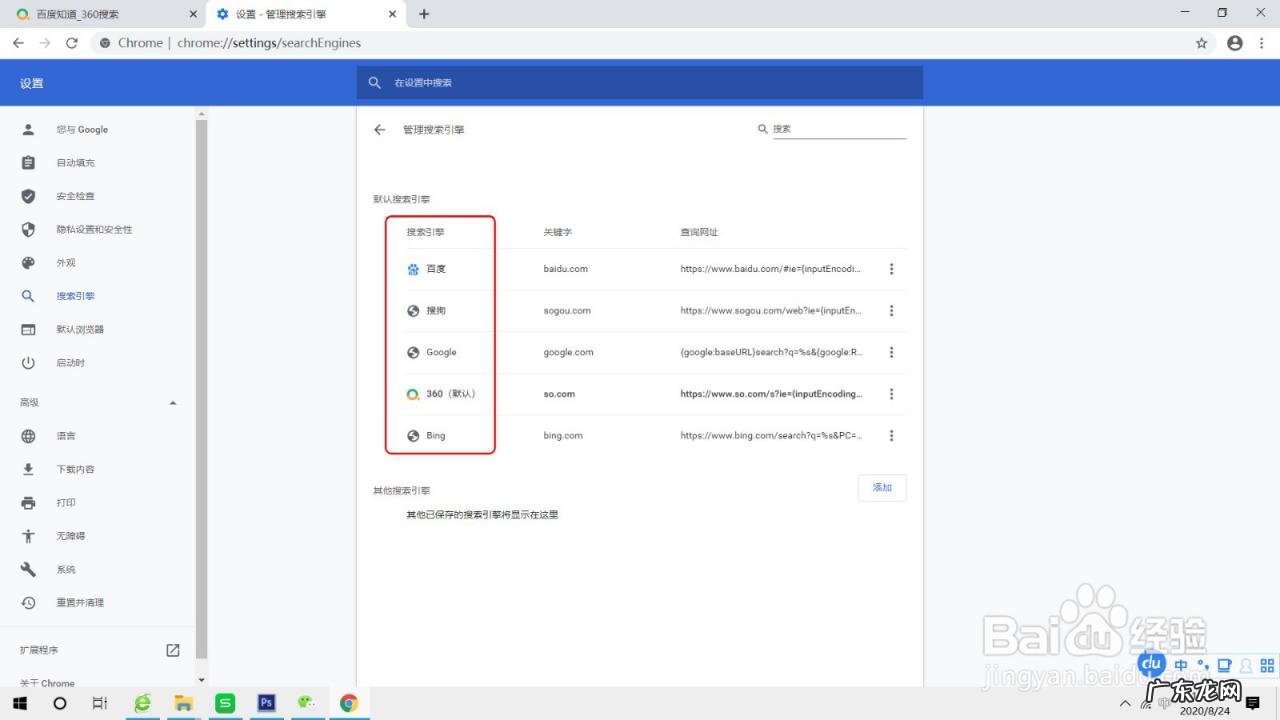This screenshot has width=1280, height=720.
Task: Expand hidden icons chevron in system tray
Action: [x=1124, y=703]
